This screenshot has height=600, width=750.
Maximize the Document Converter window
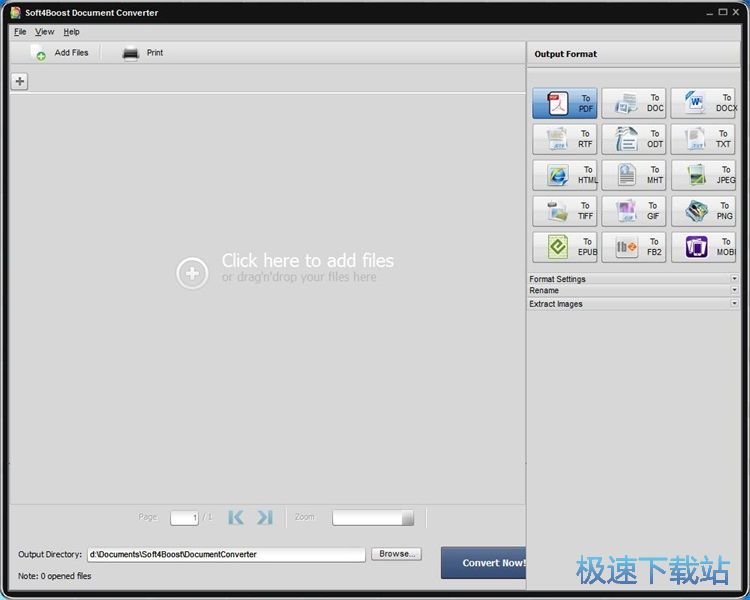tap(723, 12)
